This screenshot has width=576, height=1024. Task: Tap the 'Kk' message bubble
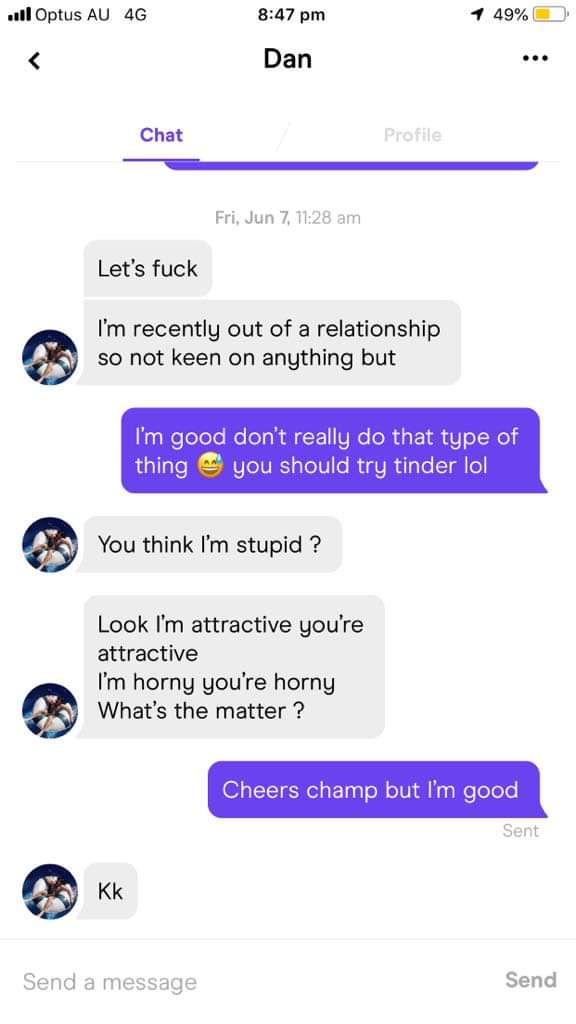click(x=110, y=891)
